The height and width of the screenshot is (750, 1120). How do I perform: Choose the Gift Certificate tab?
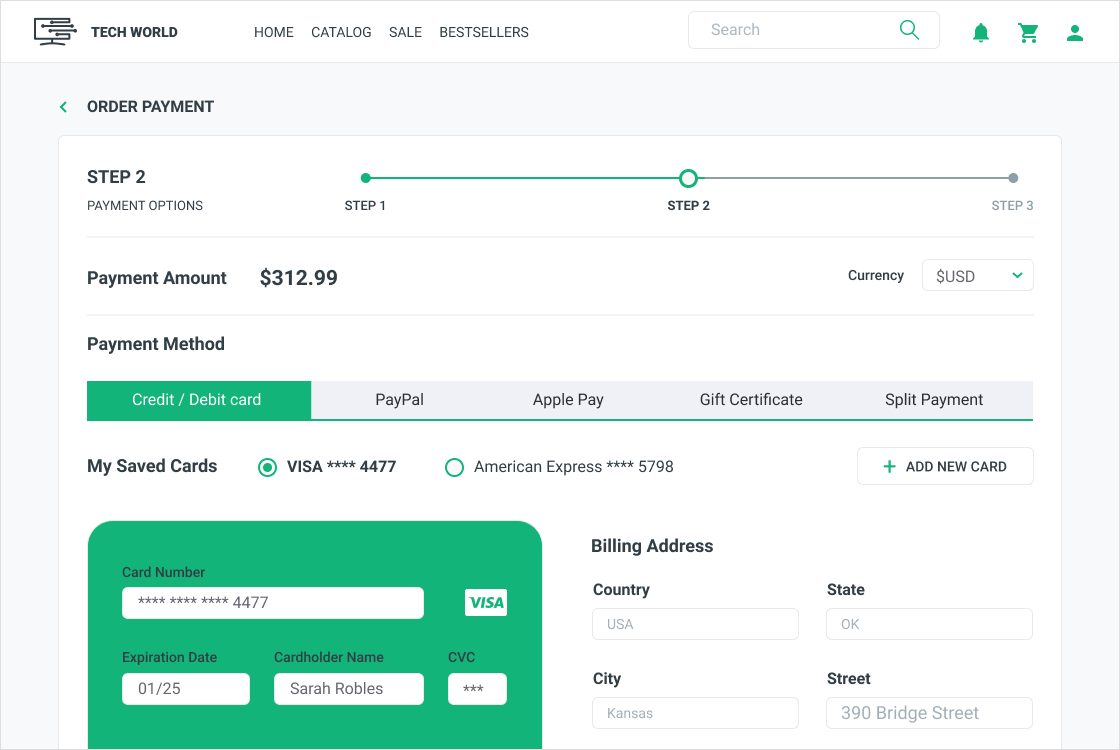point(751,400)
